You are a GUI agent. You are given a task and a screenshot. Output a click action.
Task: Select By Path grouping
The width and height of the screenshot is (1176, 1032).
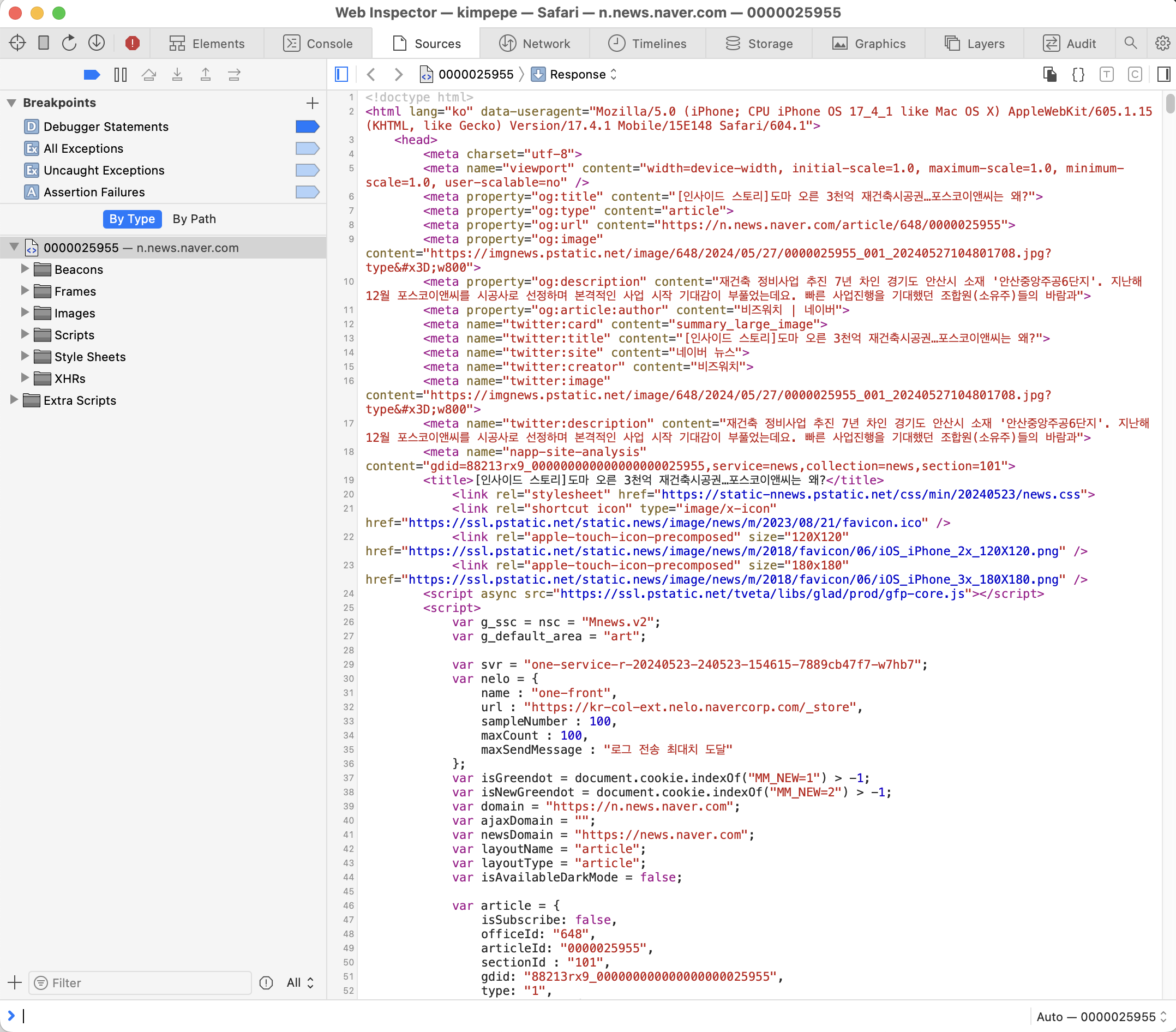194,219
